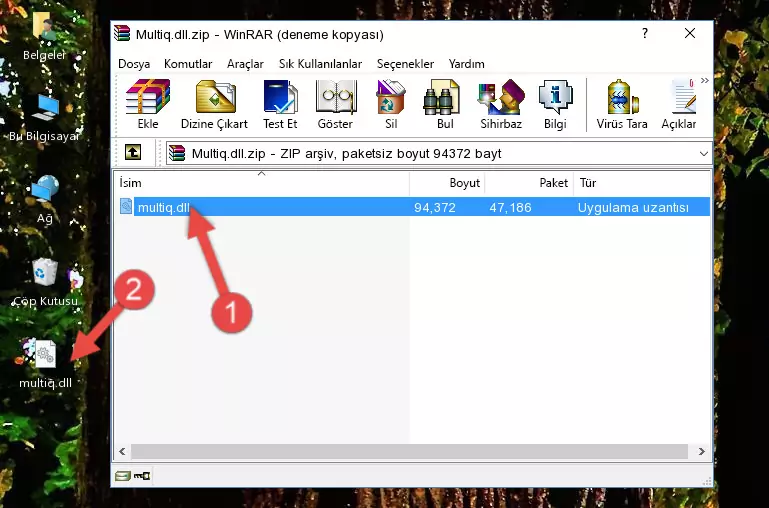
Task: Click the multiq.dll file icon in list
Action: point(126,206)
